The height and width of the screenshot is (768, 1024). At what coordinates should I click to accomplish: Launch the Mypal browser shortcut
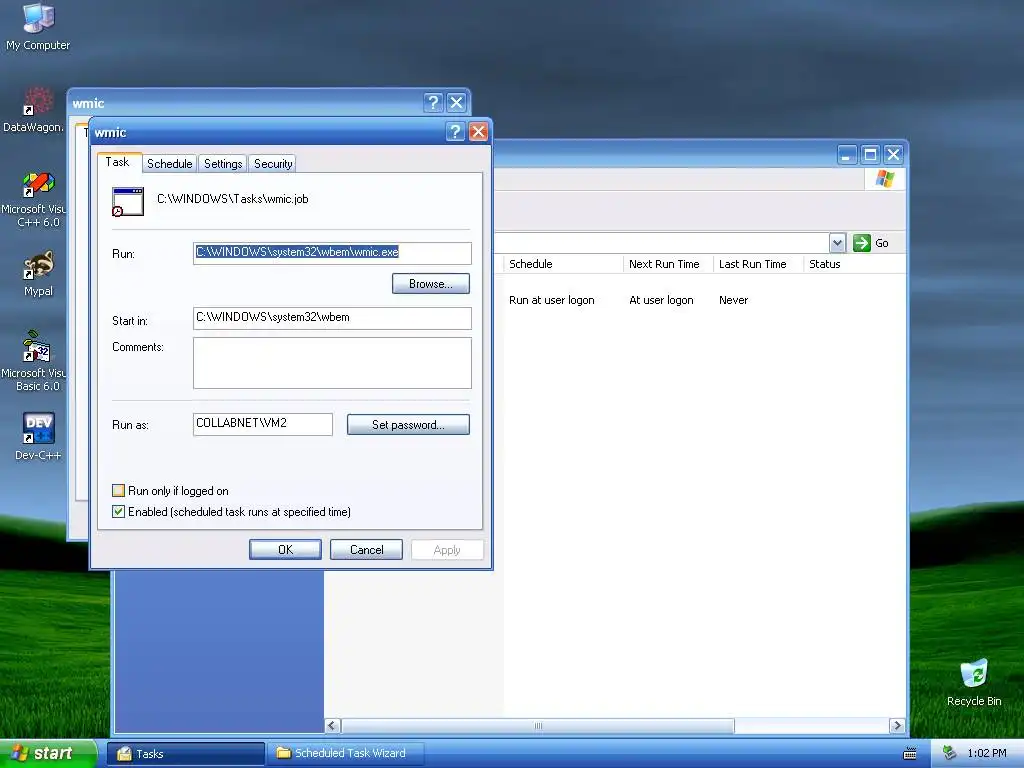tap(38, 274)
